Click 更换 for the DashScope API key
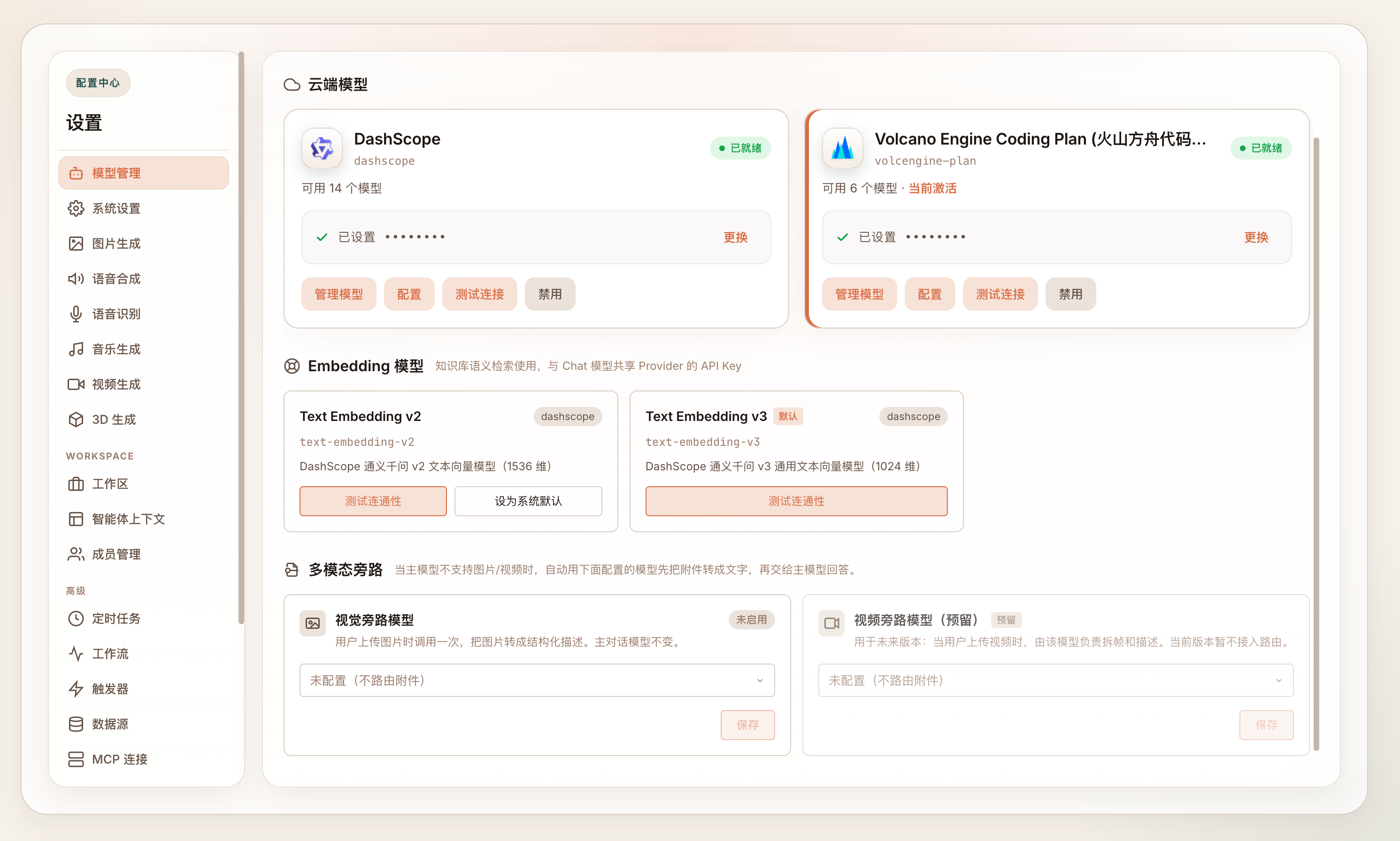Screen dimensions: 1400x841 click(736, 237)
